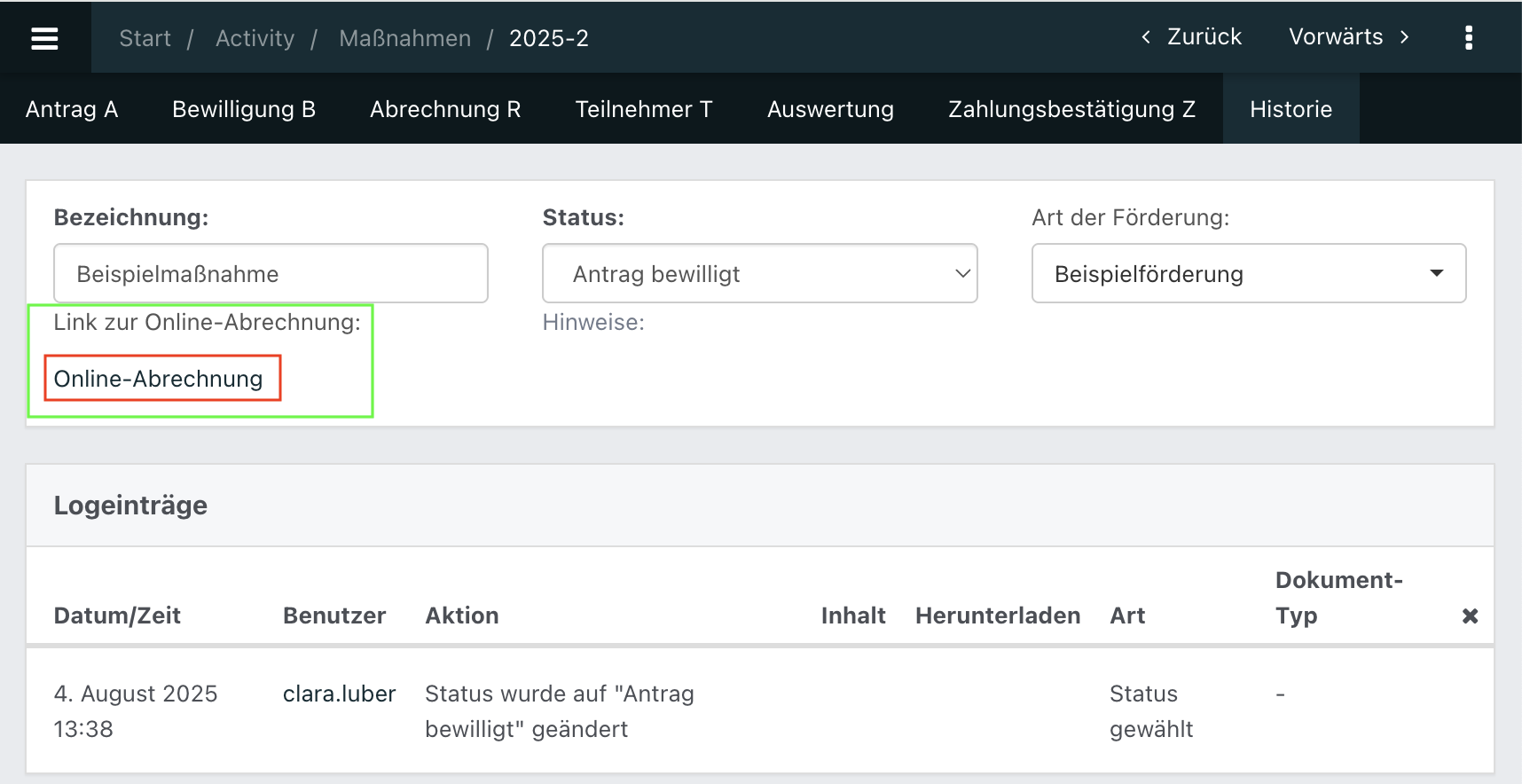This screenshot has height=784, width=1522.
Task: Follow the Online-Abrechnung link
Action: 158,379
